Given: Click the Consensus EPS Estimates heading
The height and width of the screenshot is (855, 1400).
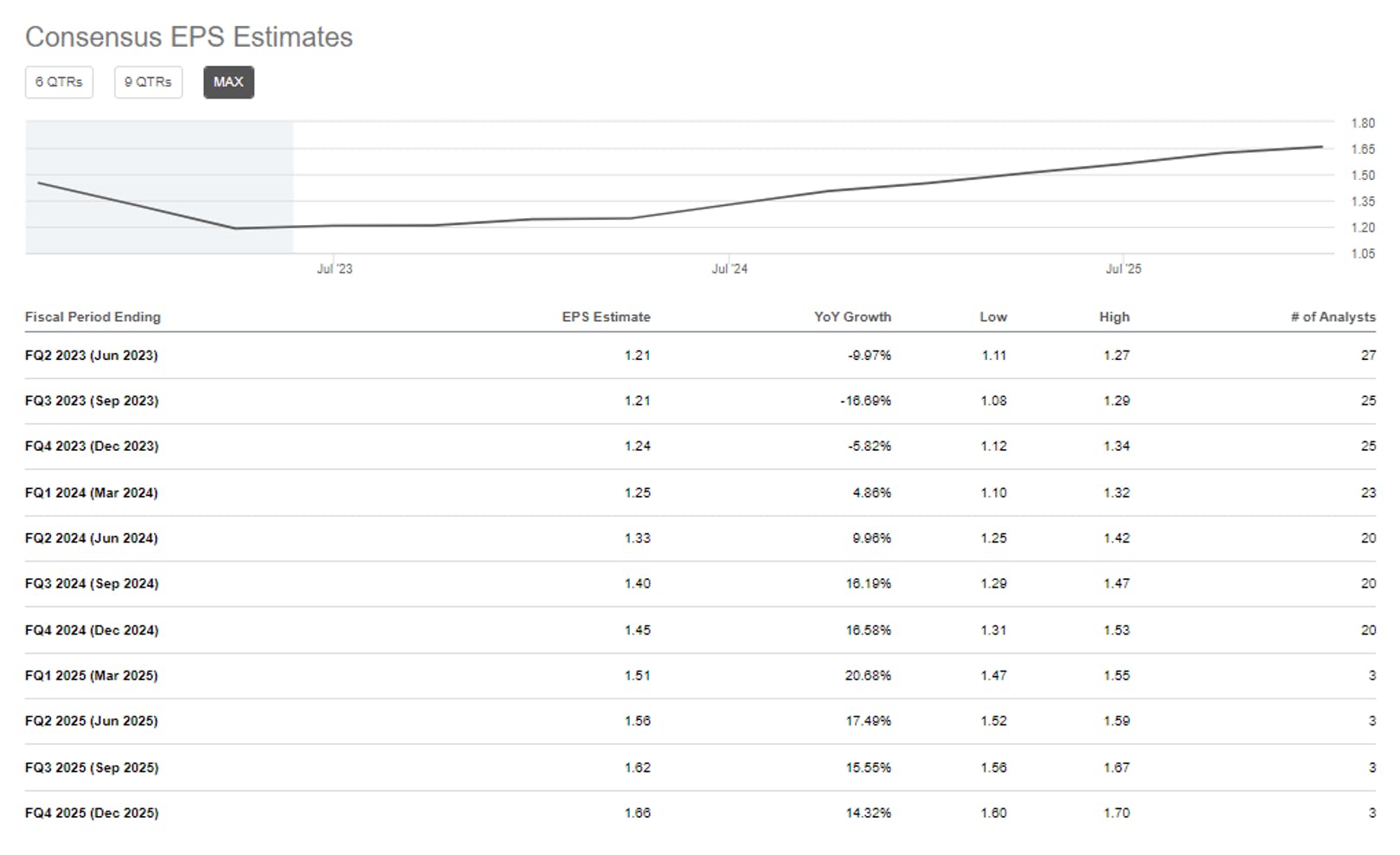Looking at the screenshot, I should [x=189, y=37].
